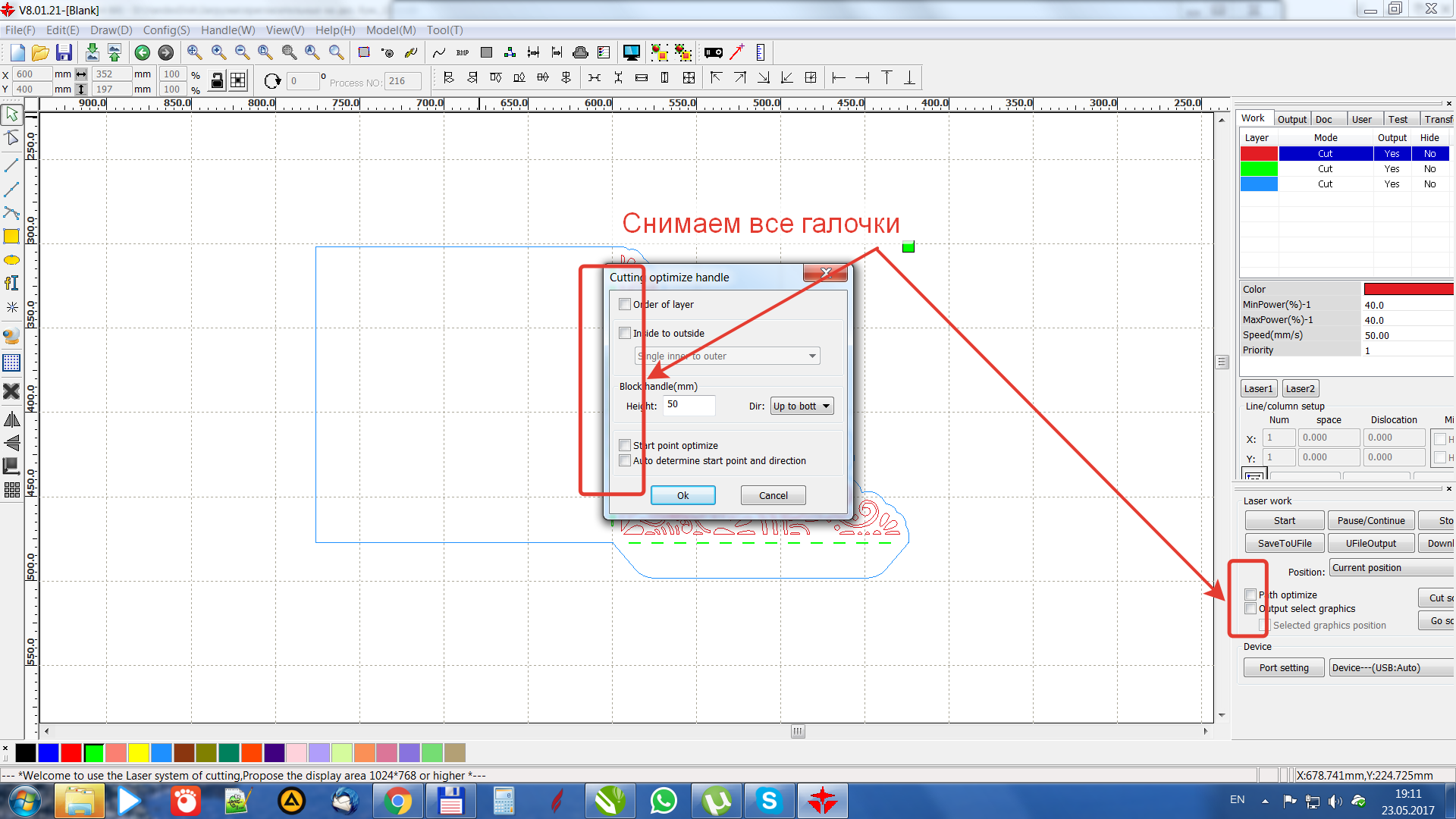Toggle the Order of layer checkbox
1456x819 pixels.
pyautogui.click(x=625, y=304)
